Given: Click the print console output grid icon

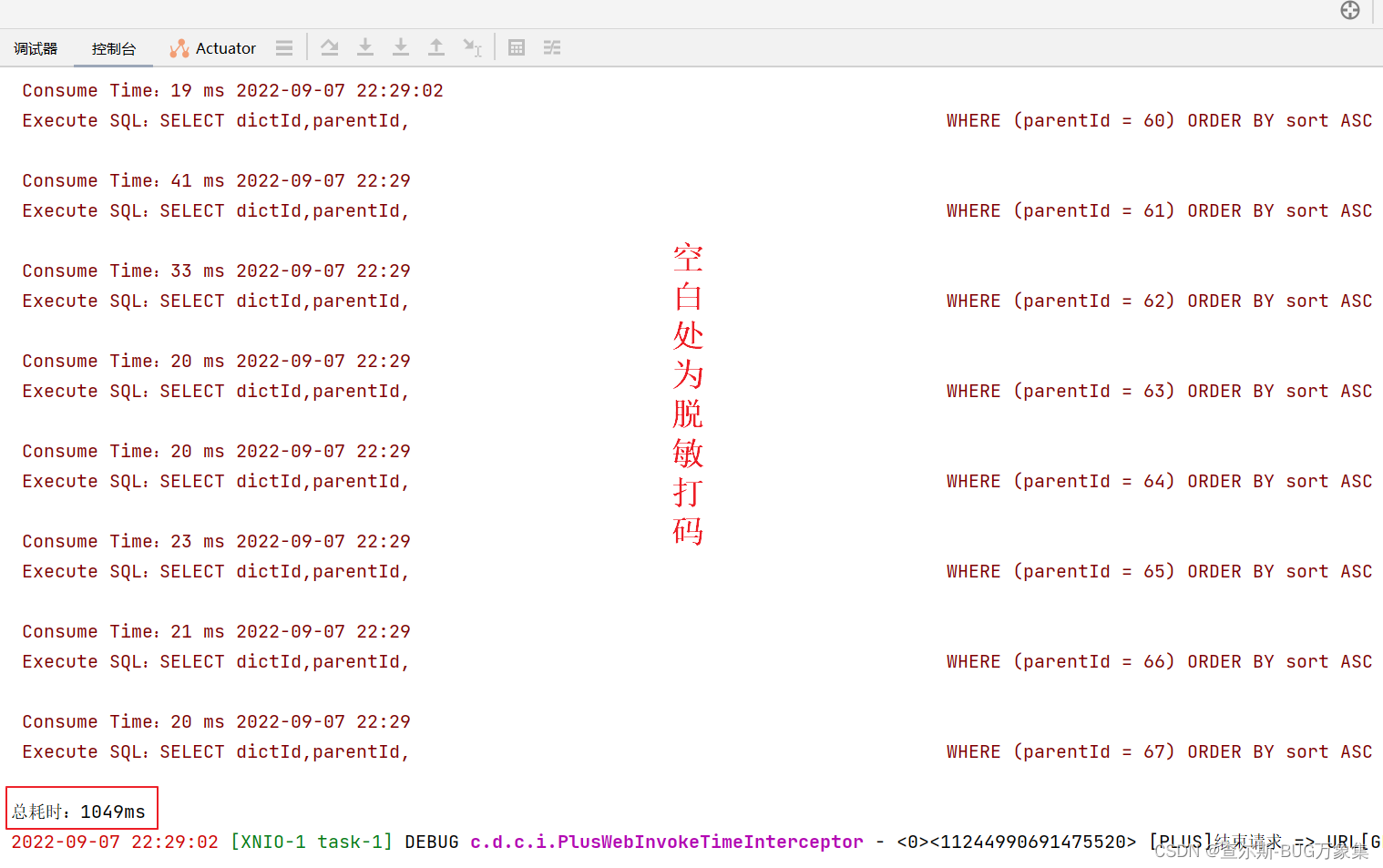Looking at the screenshot, I should [516, 47].
